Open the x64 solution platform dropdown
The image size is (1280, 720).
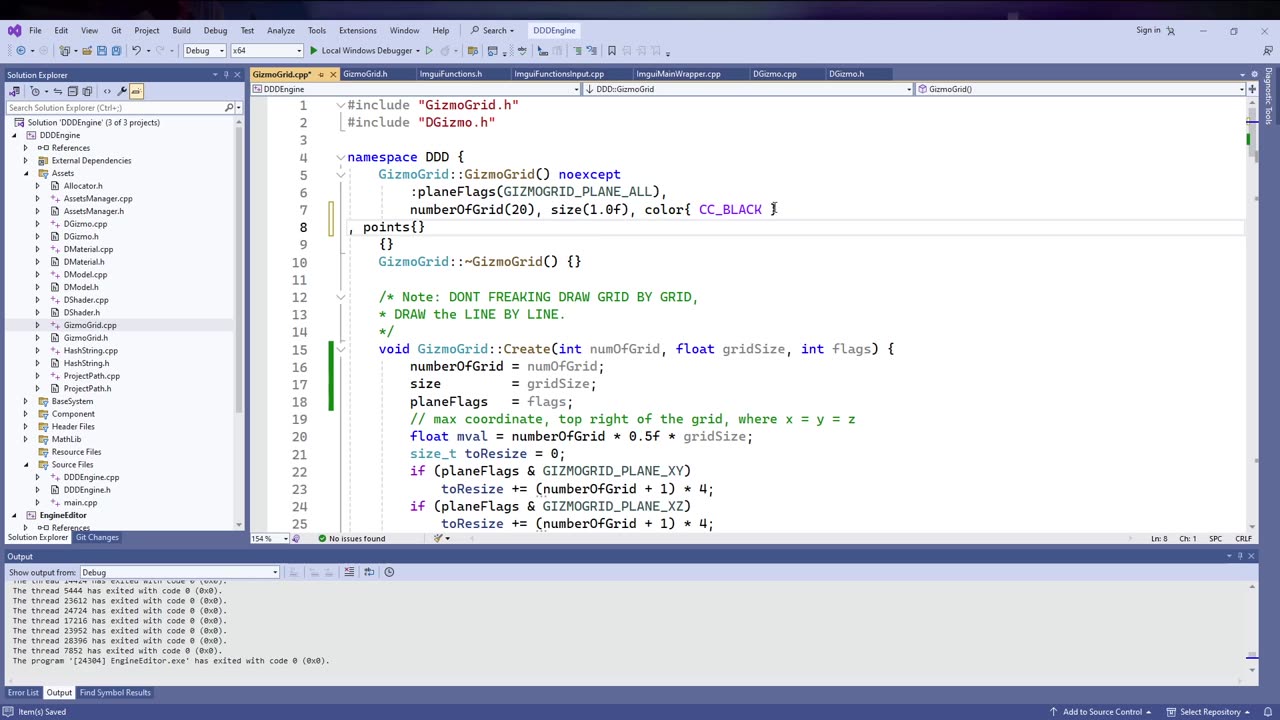coord(266,50)
